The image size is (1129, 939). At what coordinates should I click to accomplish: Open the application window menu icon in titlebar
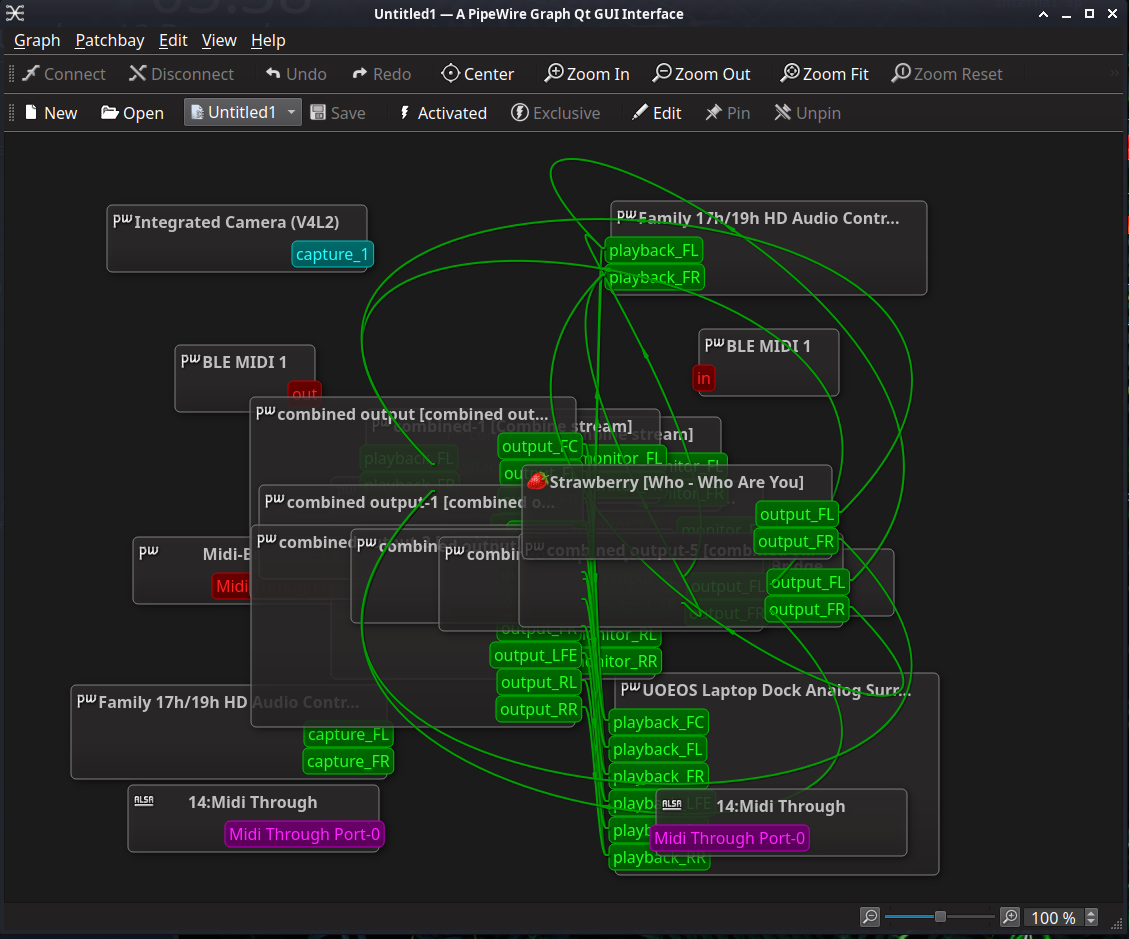pos(14,13)
